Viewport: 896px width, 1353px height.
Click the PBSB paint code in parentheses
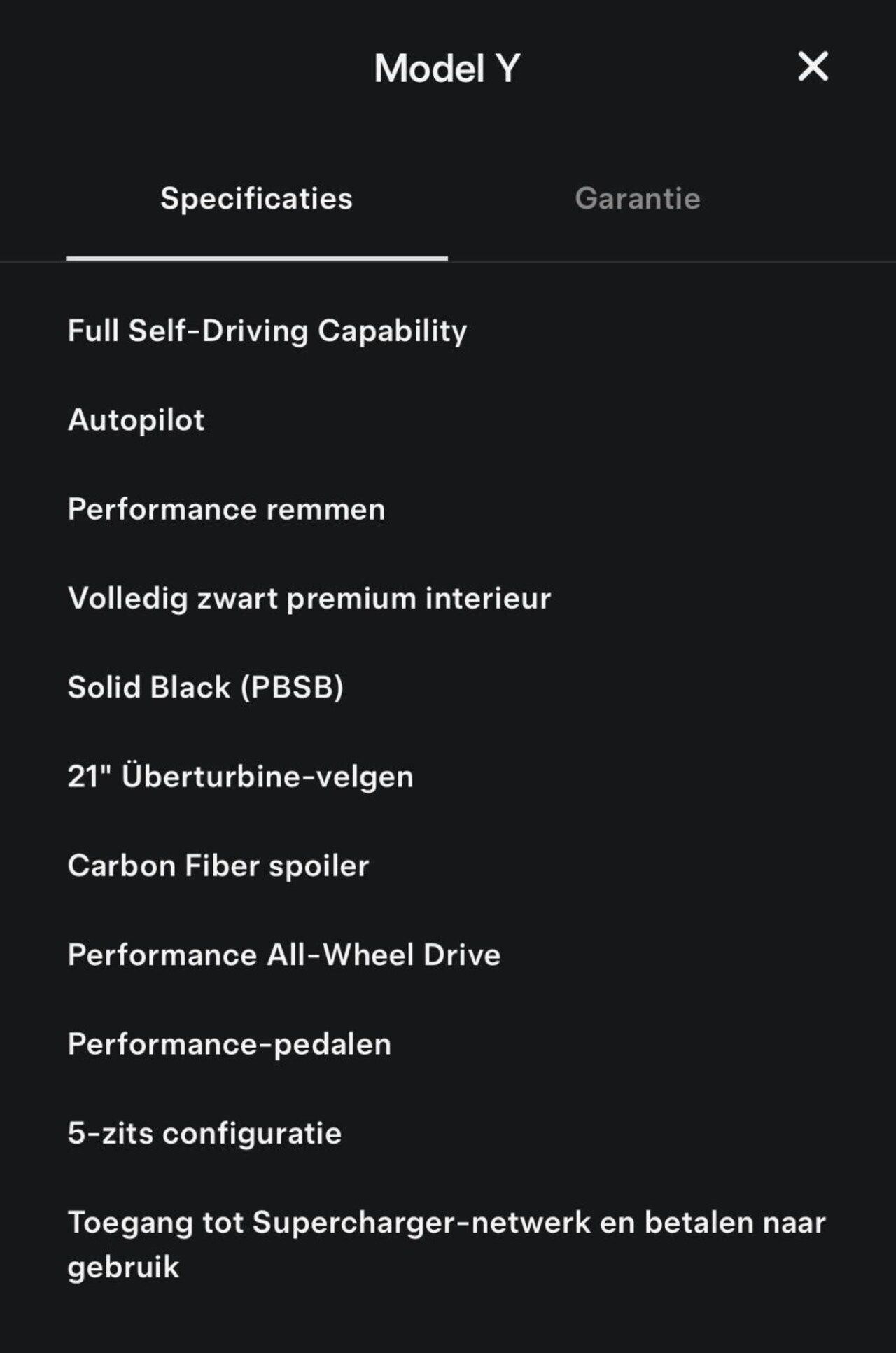(292, 687)
